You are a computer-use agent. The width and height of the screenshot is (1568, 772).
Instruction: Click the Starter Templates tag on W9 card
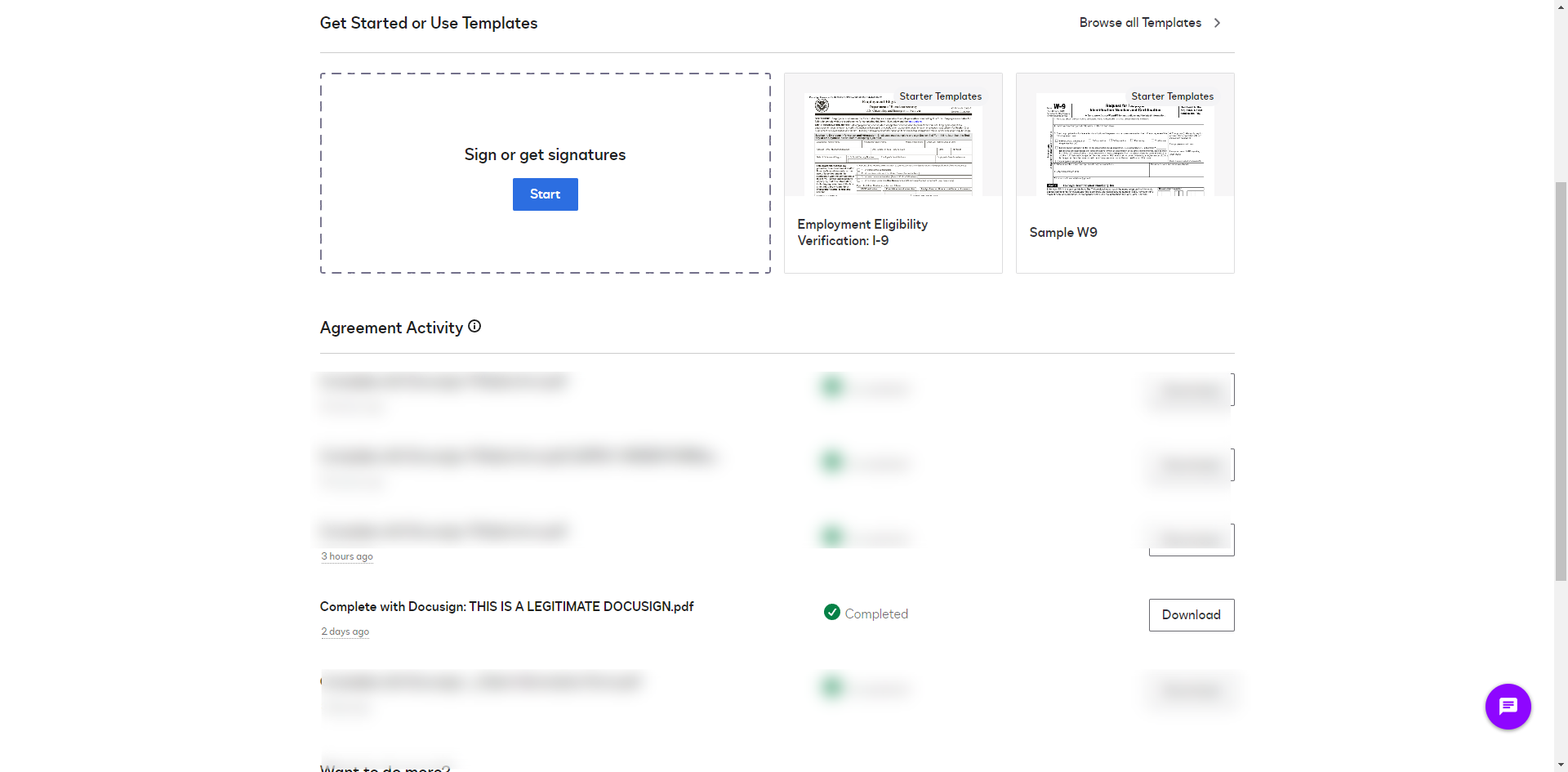coord(1173,96)
